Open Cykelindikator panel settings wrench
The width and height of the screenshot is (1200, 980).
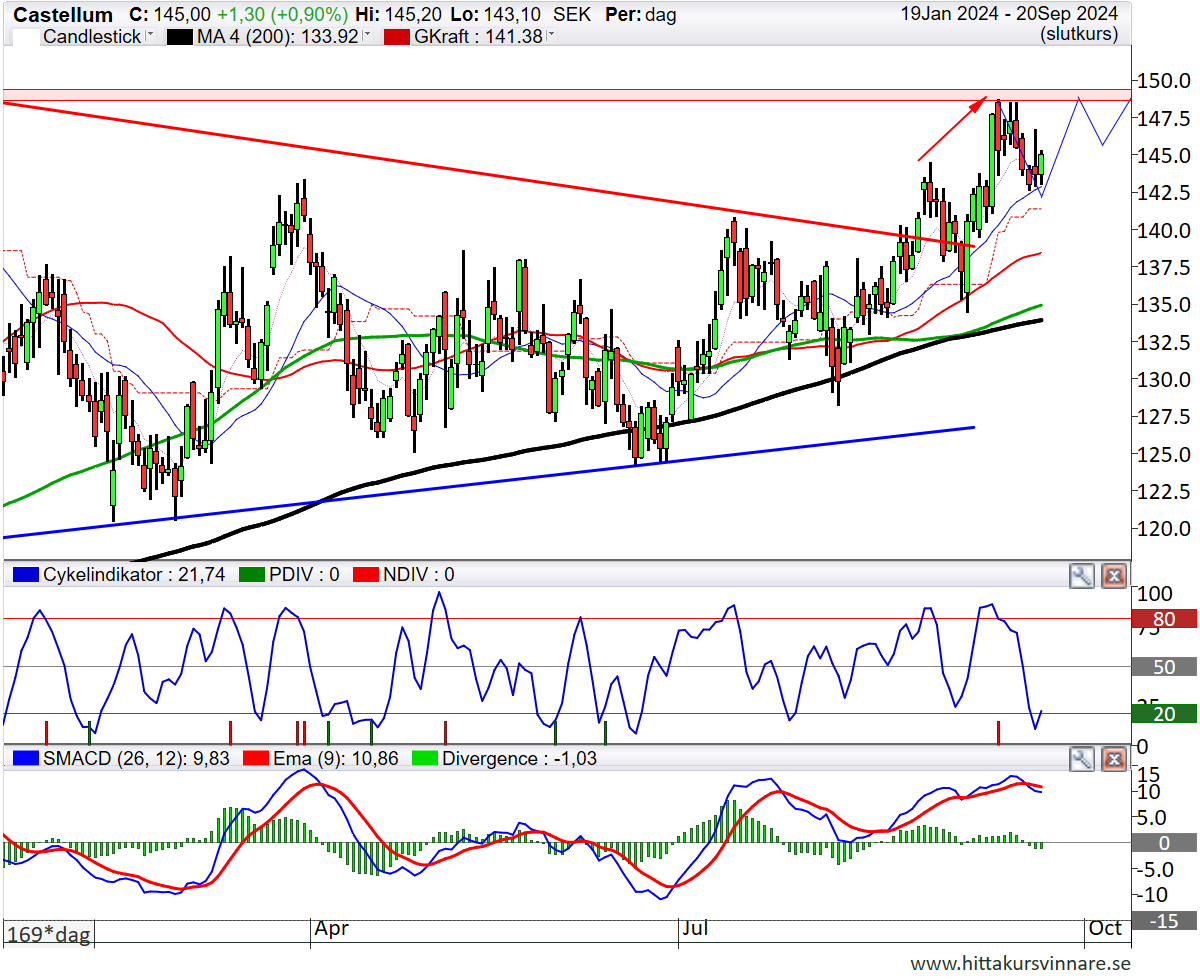coord(1082,575)
